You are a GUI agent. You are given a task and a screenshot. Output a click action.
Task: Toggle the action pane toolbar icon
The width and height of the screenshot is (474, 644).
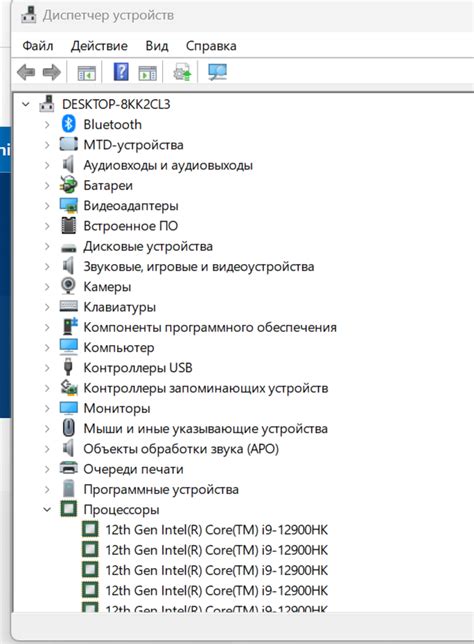click(x=147, y=73)
